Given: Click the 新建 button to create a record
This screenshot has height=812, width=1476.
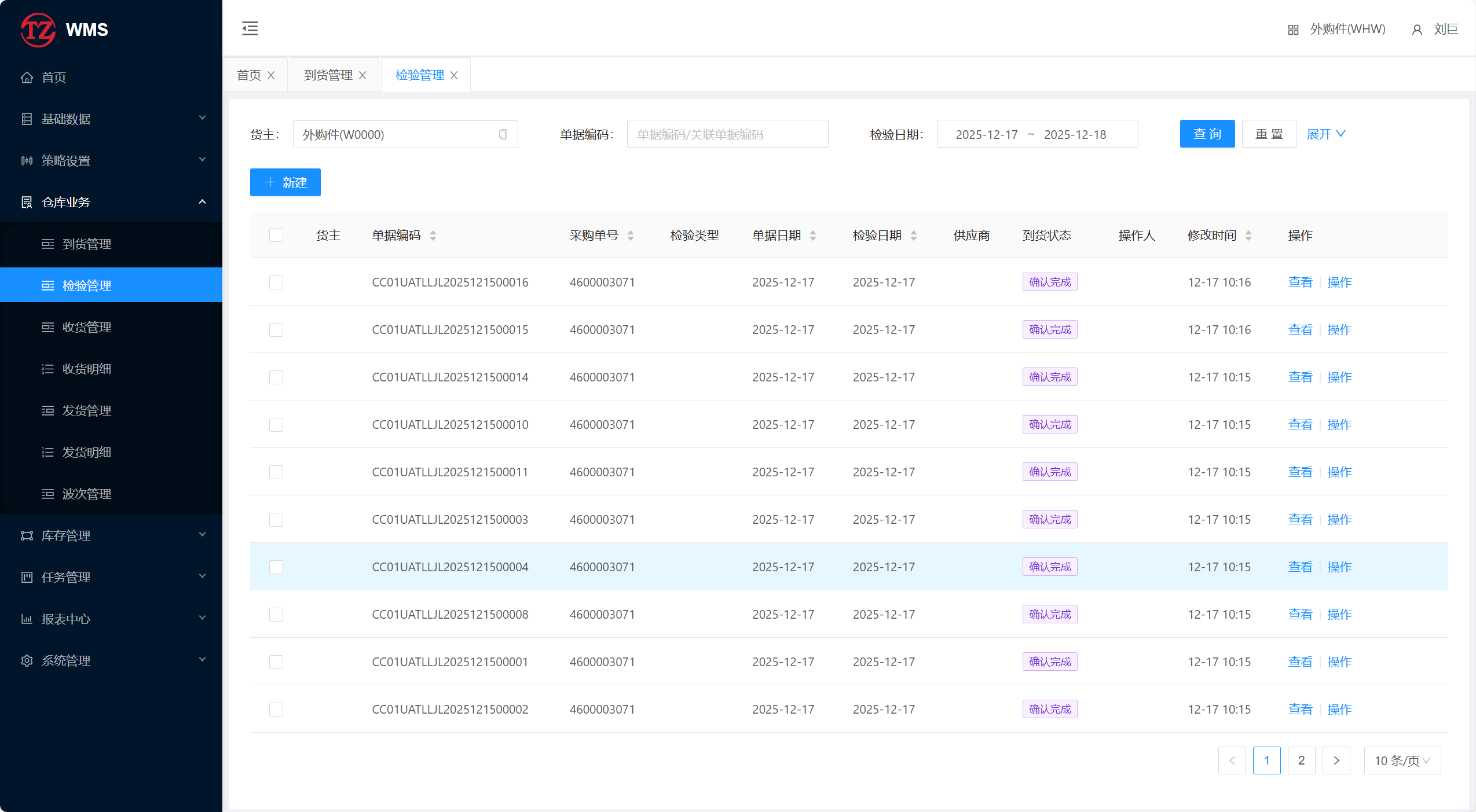Looking at the screenshot, I should coord(285,183).
